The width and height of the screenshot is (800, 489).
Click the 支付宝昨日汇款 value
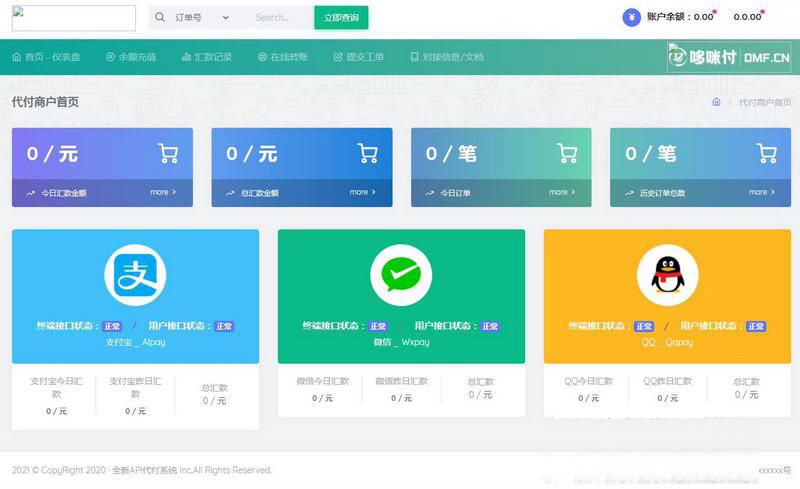(135, 411)
